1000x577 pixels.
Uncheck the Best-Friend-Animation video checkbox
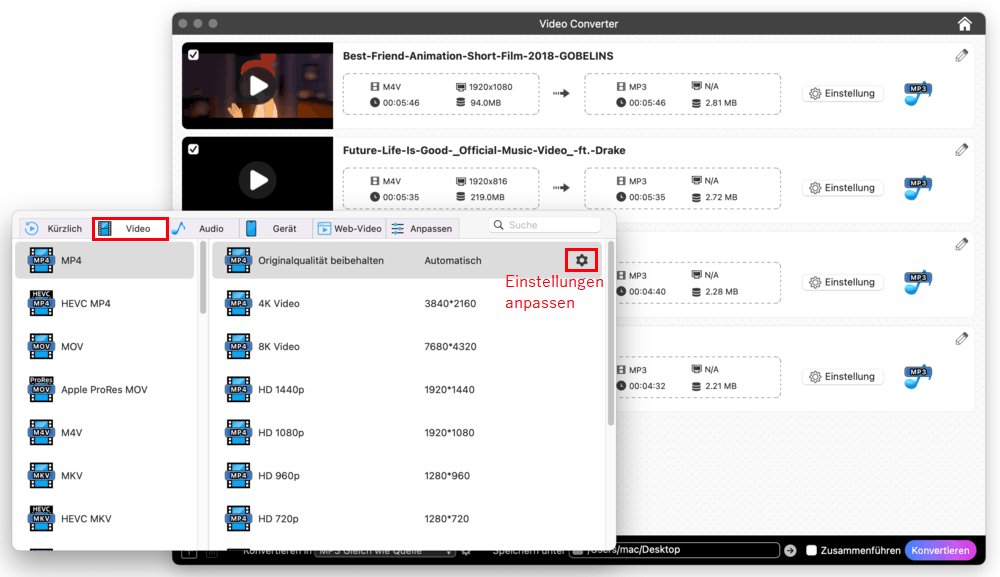pyautogui.click(x=193, y=55)
